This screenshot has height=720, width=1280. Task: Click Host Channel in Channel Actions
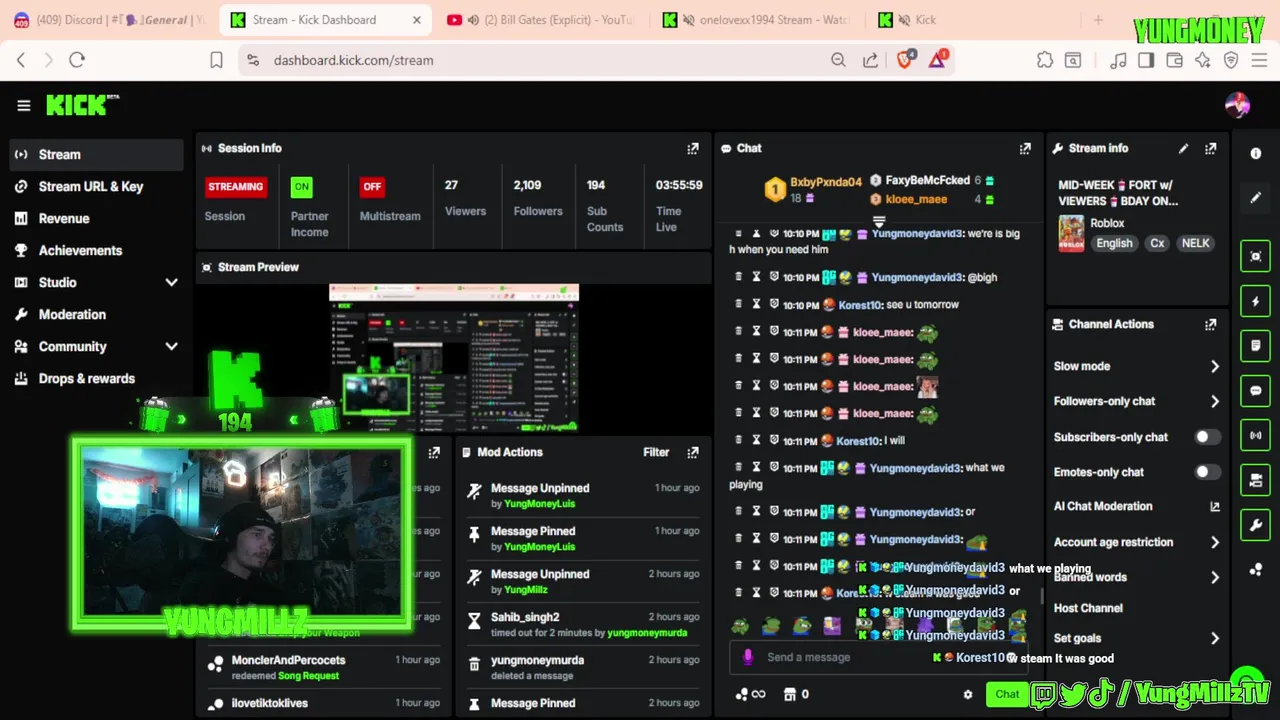point(1088,608)
